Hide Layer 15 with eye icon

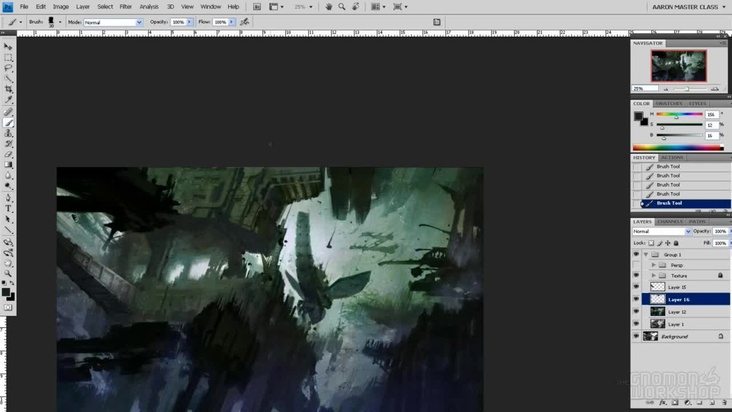[636, 287]
